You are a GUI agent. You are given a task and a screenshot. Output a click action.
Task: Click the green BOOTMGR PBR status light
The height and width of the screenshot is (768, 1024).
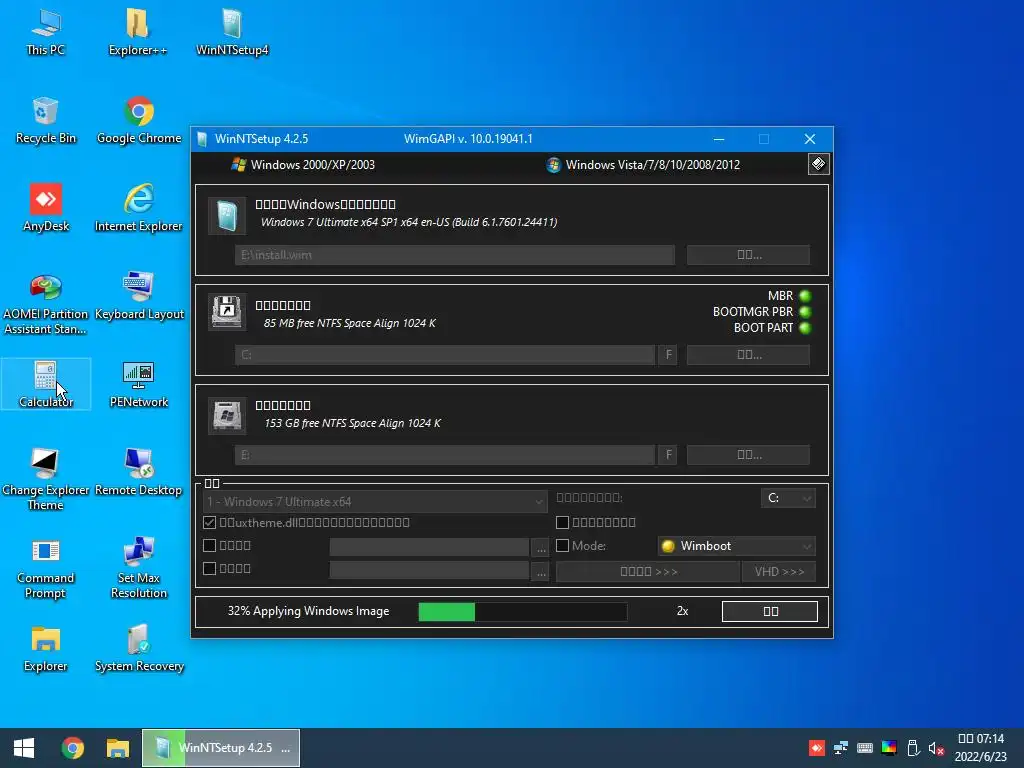click(805, 312)
